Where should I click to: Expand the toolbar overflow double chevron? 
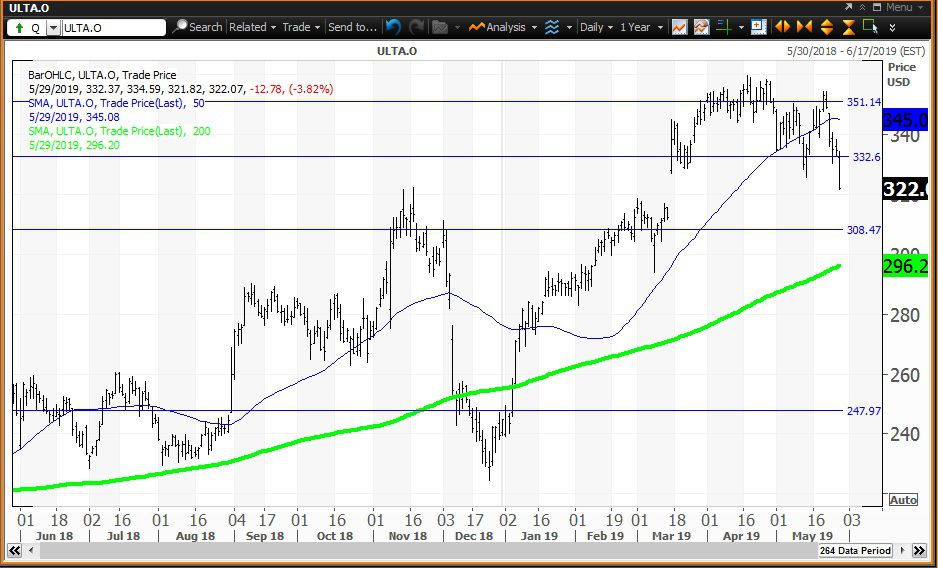click(893, 28)
